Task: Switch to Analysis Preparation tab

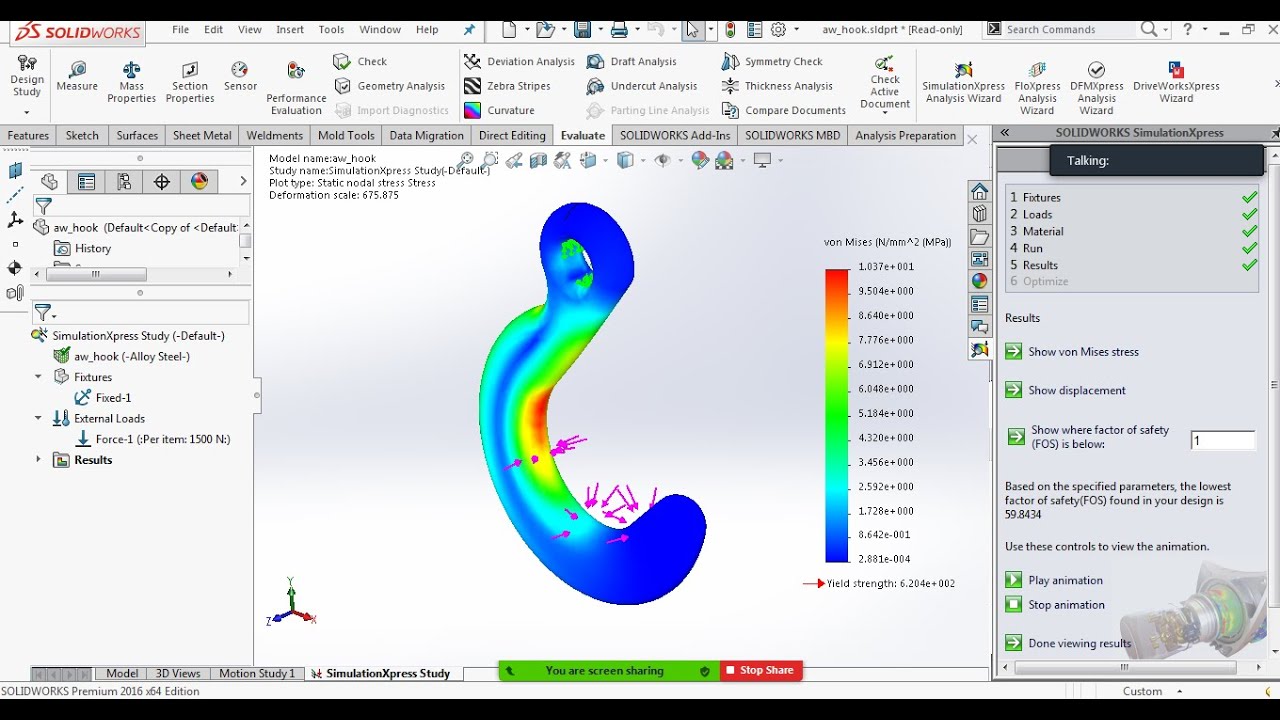Action: [x=906, y=135]
